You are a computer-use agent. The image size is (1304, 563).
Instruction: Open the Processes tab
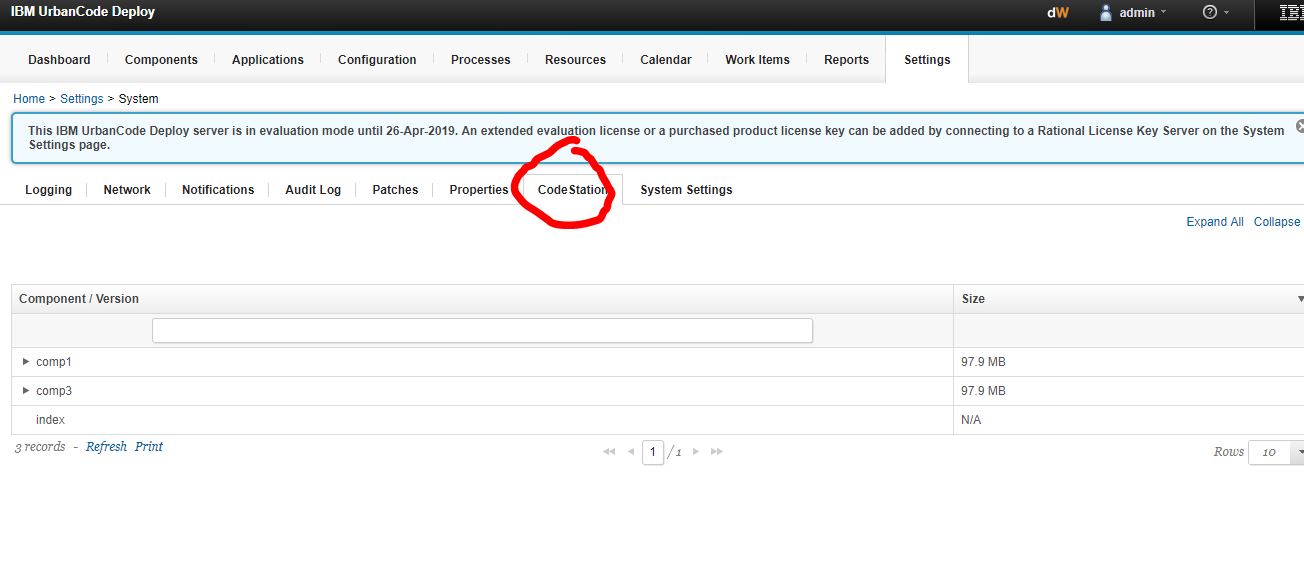point(480,60)
